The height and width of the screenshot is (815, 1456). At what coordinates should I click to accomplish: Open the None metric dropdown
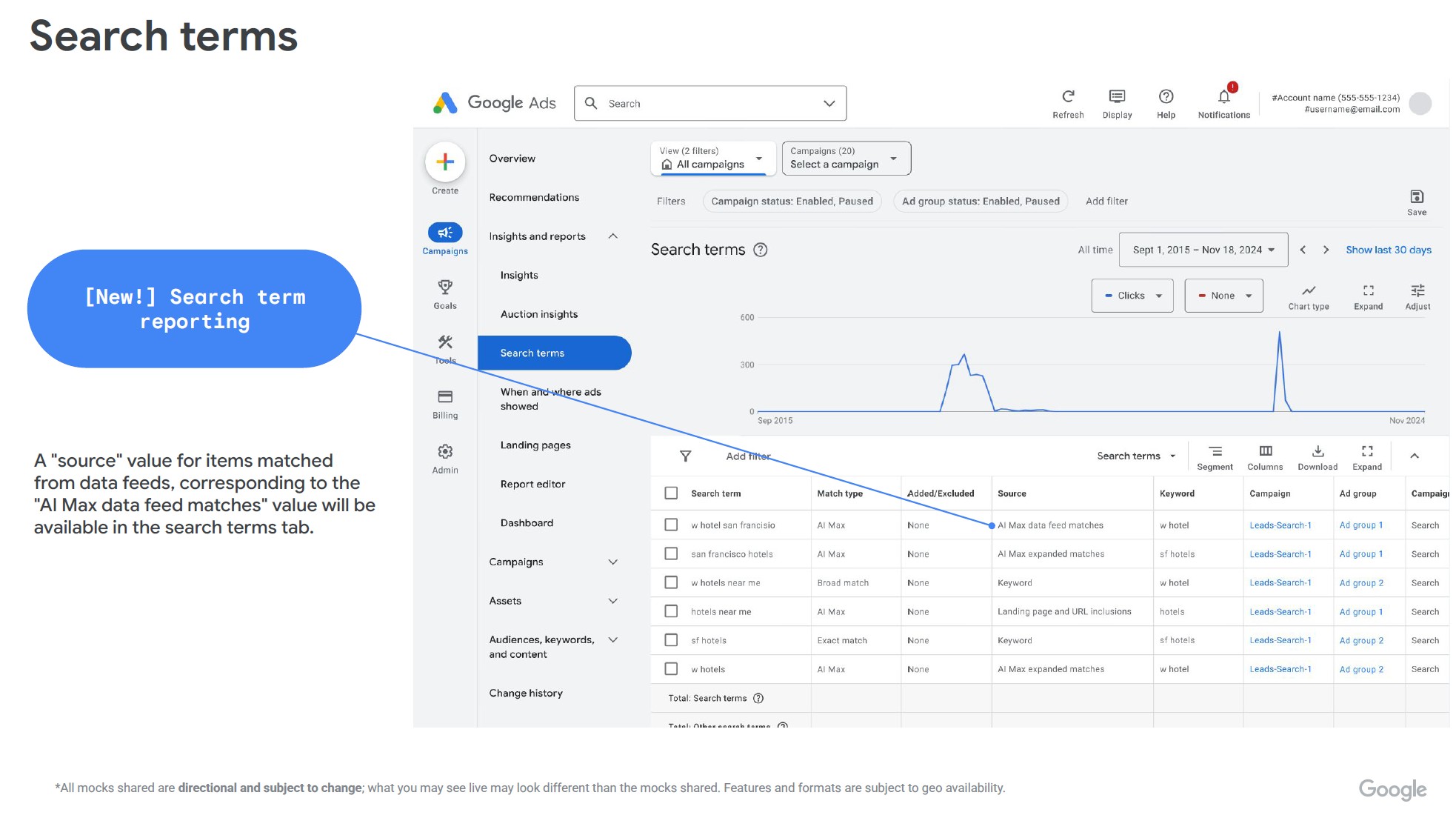pos(1224,296)
